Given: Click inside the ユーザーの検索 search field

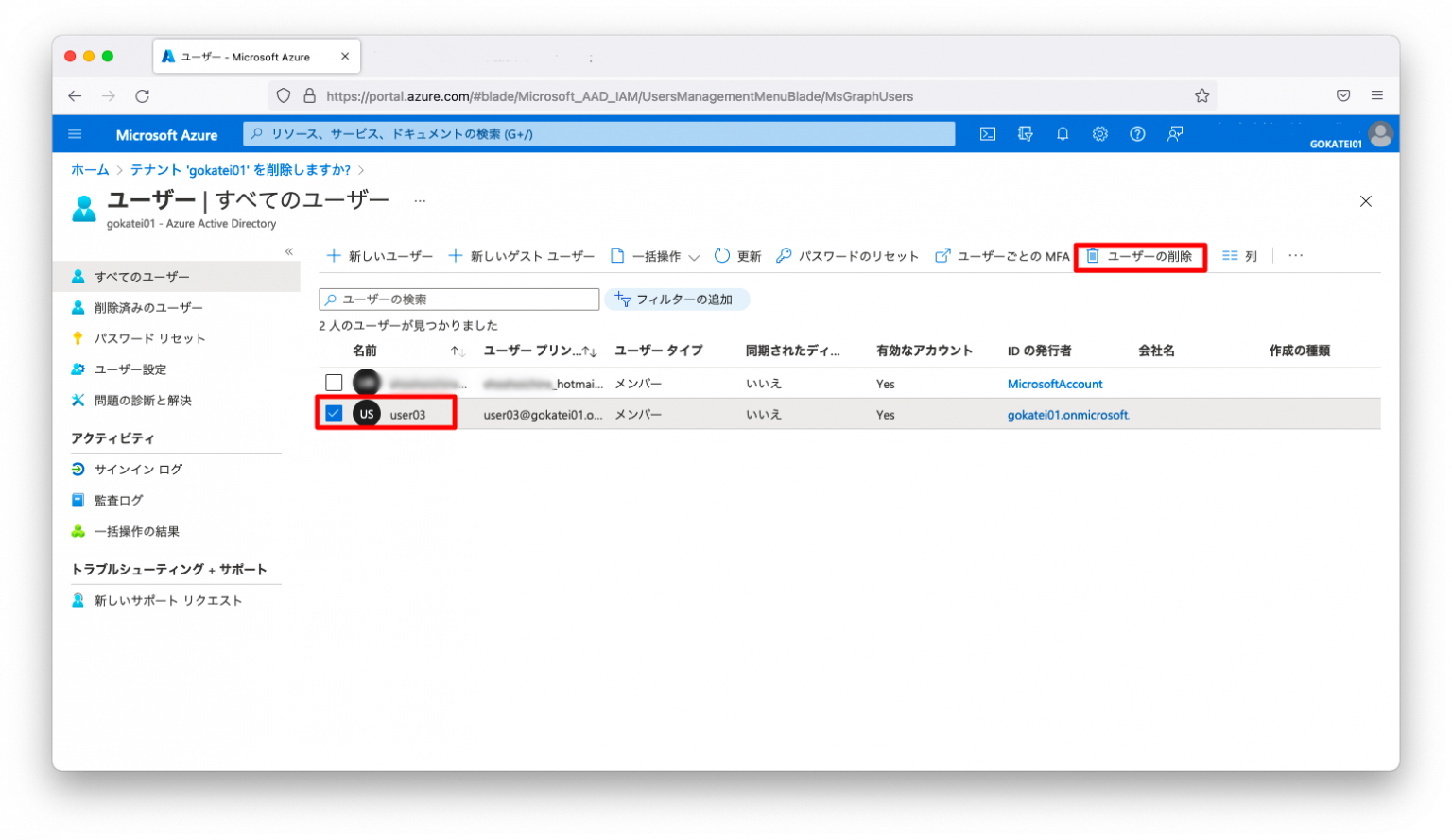Looking at the screenshot, I should [458, 299].
